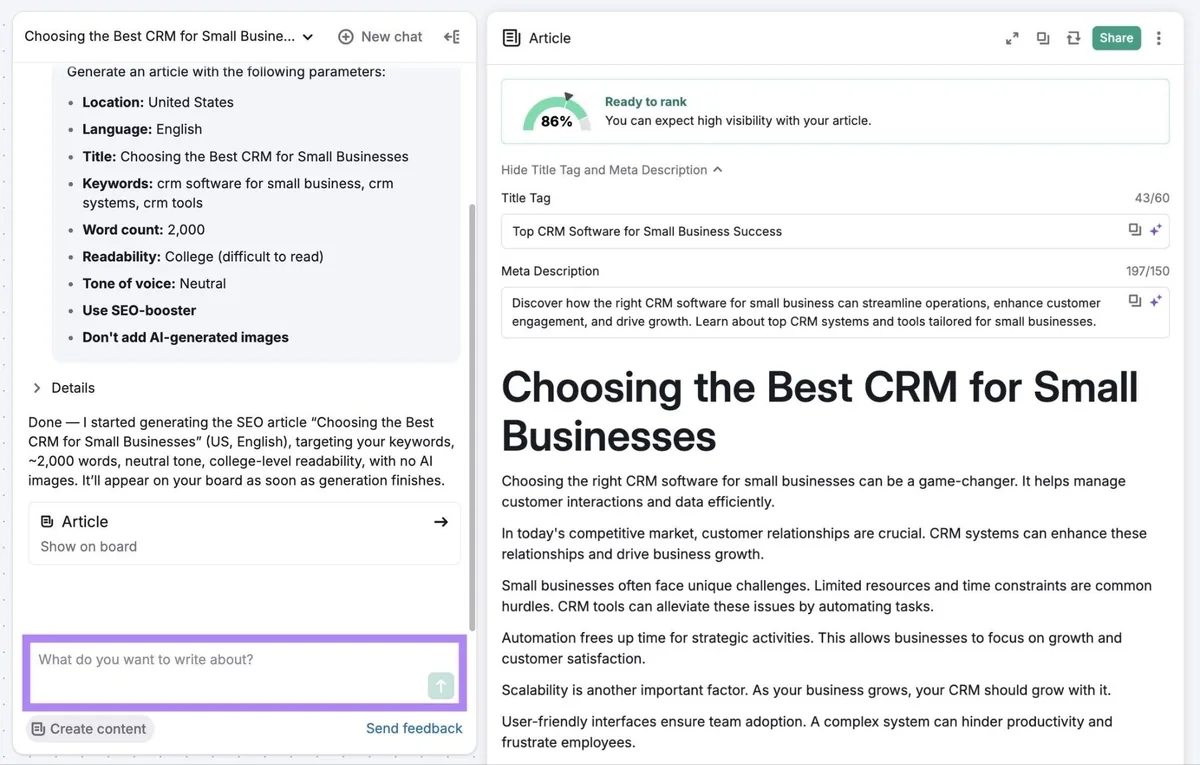The height and width of the screenshot is (765, 1200).
Task: Click the "Readability: College (difficult to read)" bullet
Action: (x=203, y=257)
